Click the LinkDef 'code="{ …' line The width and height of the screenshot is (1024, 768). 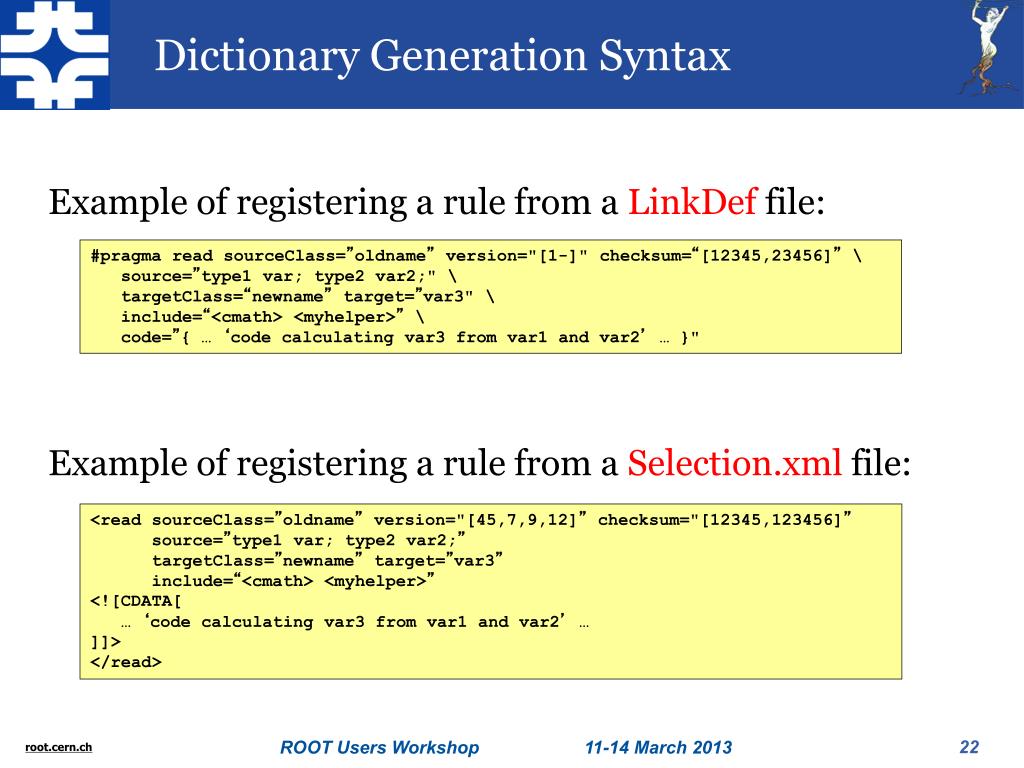pyautogui.click(x=409, y=337)
